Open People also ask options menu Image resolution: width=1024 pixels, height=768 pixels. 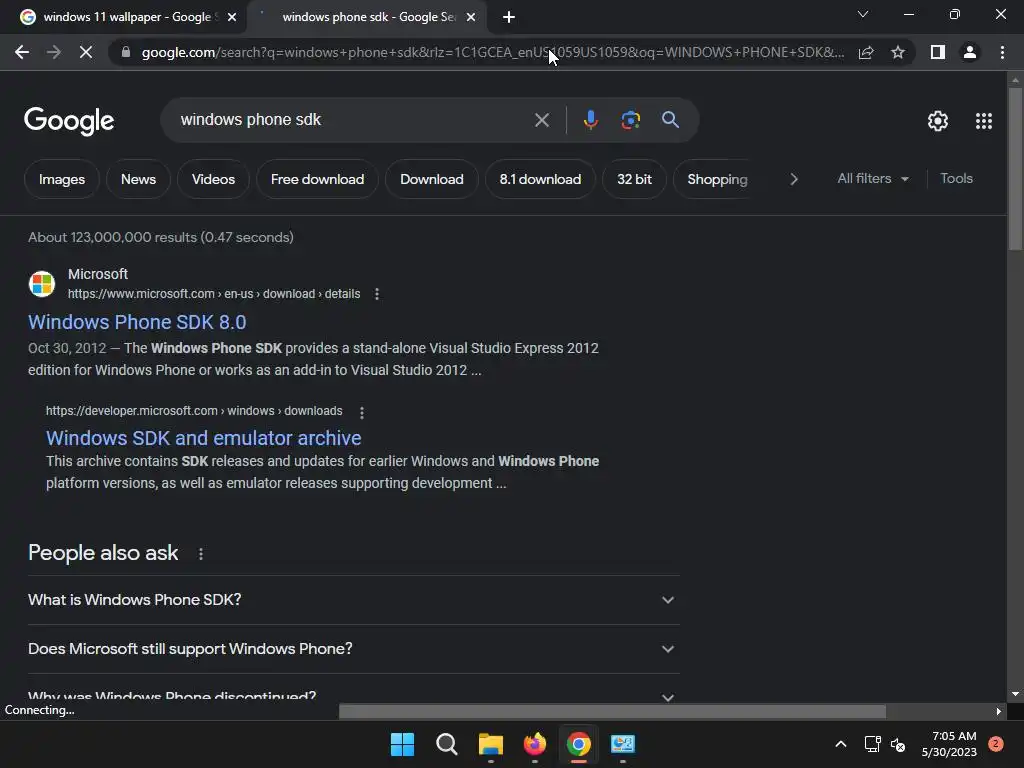[200, 554]
